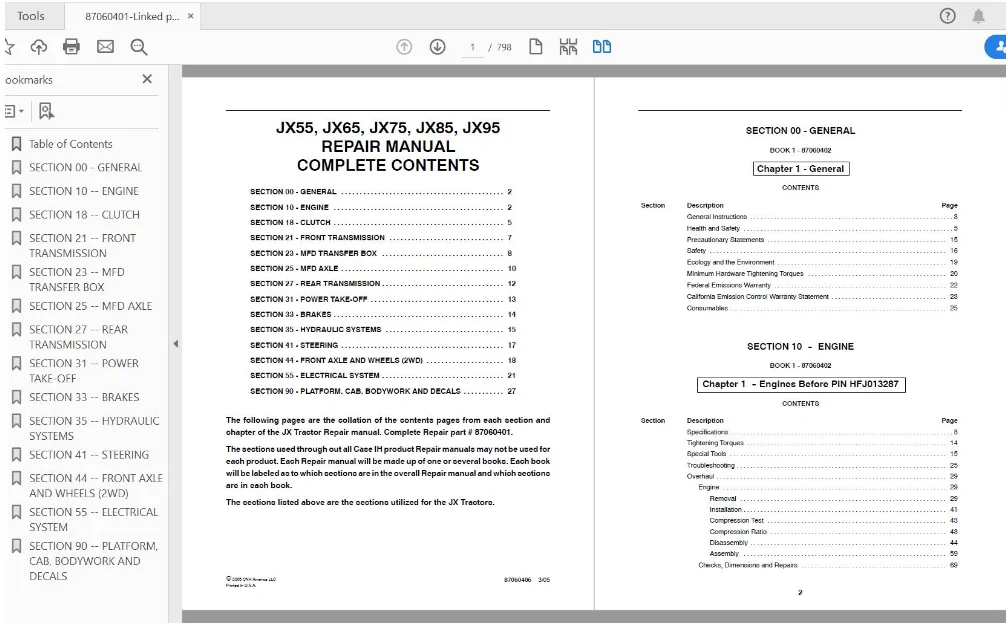This screenshot has width=1006, height=627.
Task: Click find current bookmark icon
Action: coord(46,111)
